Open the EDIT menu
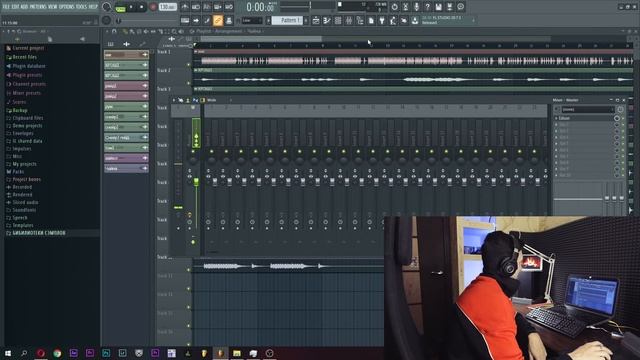Viewport: 640px width, 360px height. 15,7
